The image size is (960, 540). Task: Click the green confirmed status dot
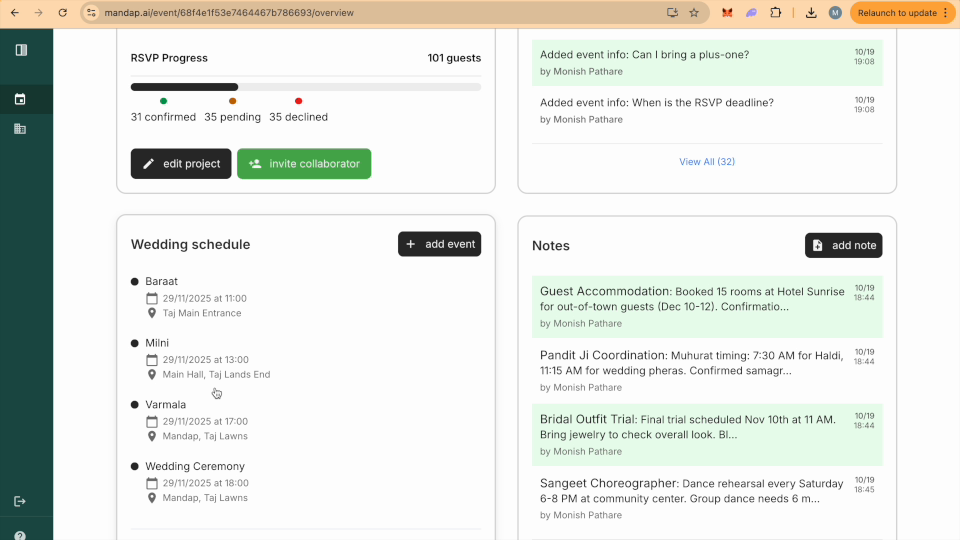click(163, 101)
